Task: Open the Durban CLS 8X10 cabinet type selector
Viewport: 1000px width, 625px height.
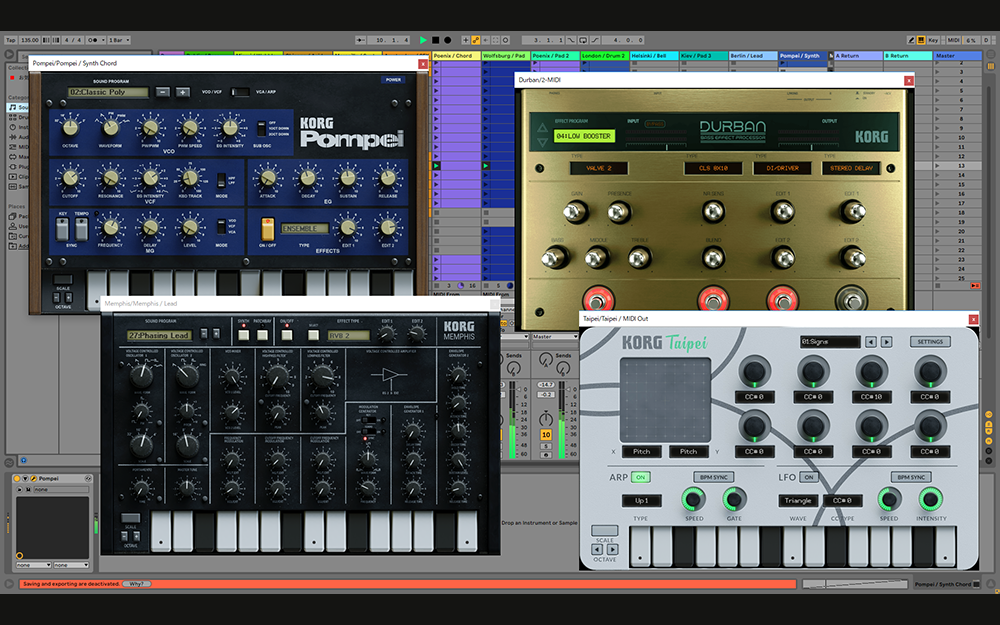Action: coord(712,168)
